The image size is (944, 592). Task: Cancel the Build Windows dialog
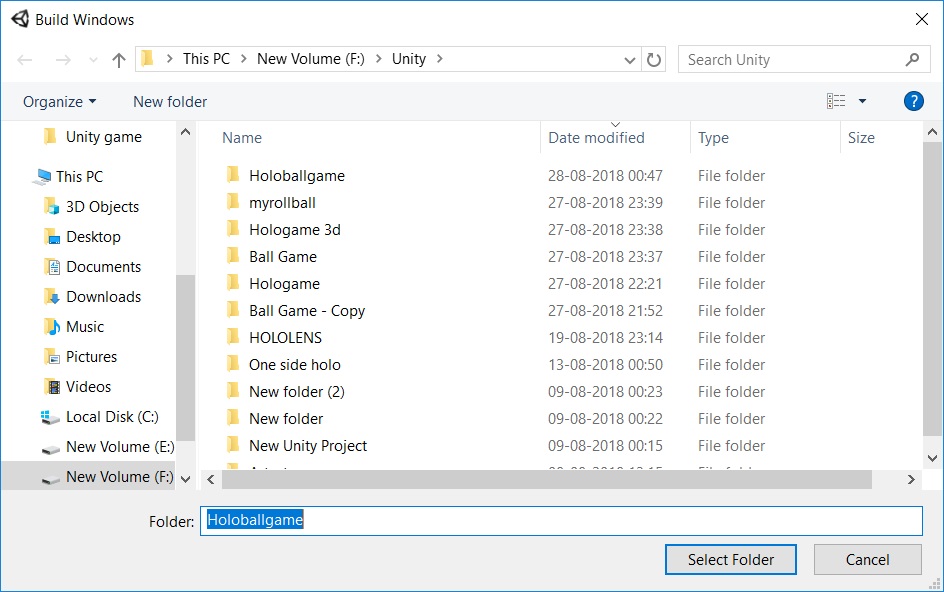868,560
